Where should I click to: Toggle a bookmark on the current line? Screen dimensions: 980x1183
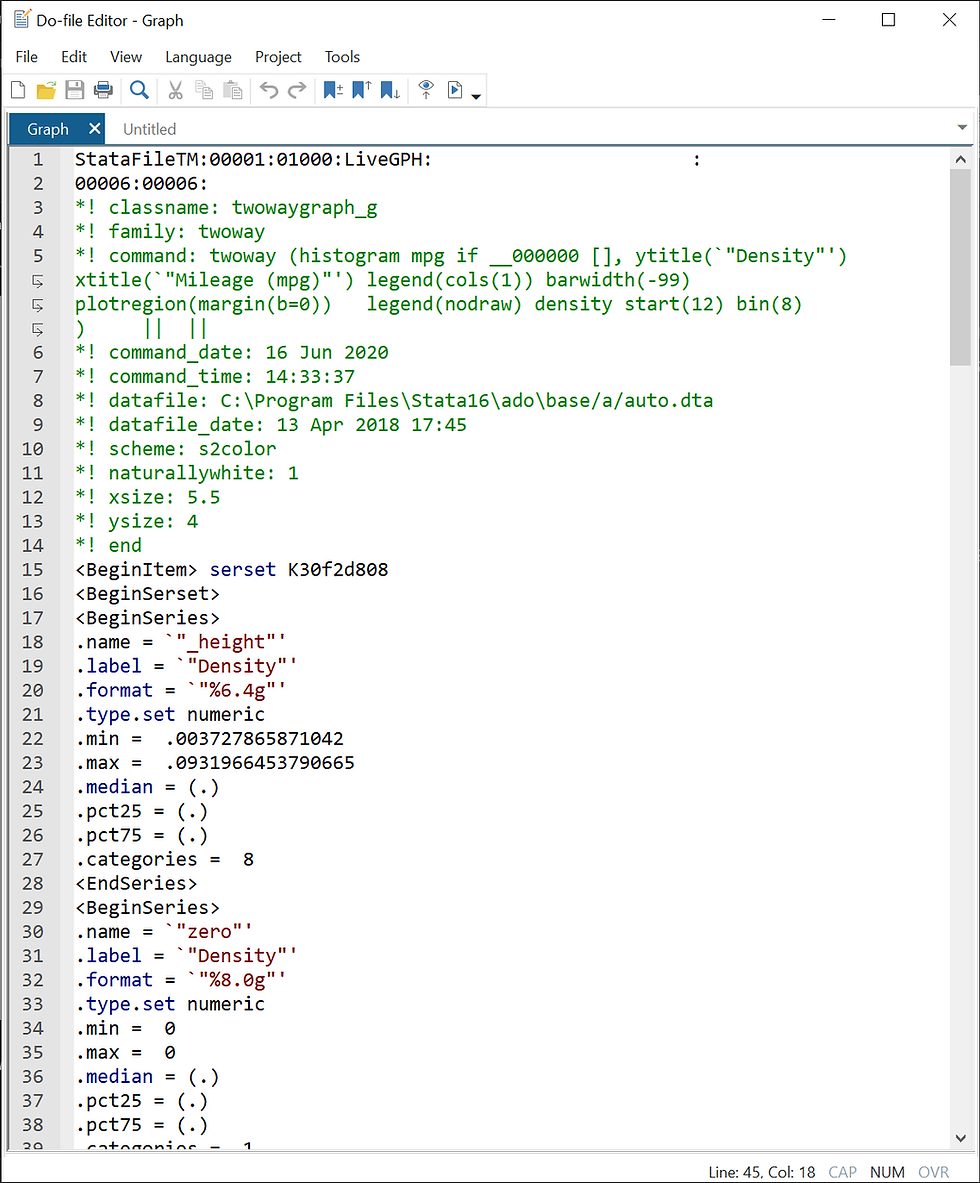point(332,90)
